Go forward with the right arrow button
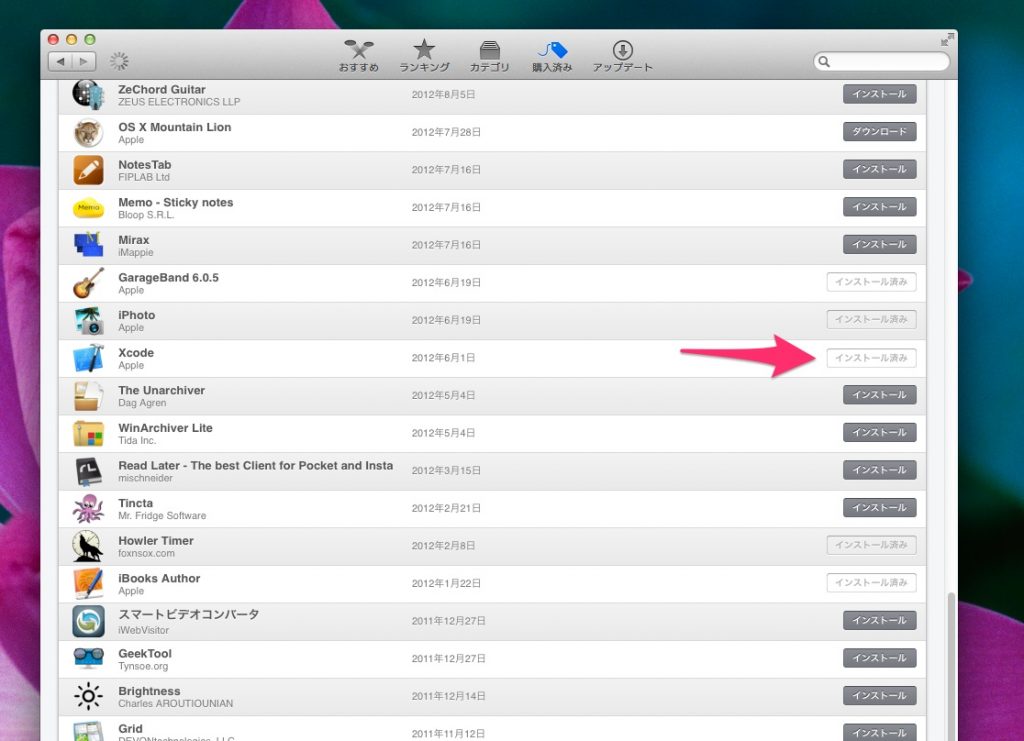 tap(84, 61)
